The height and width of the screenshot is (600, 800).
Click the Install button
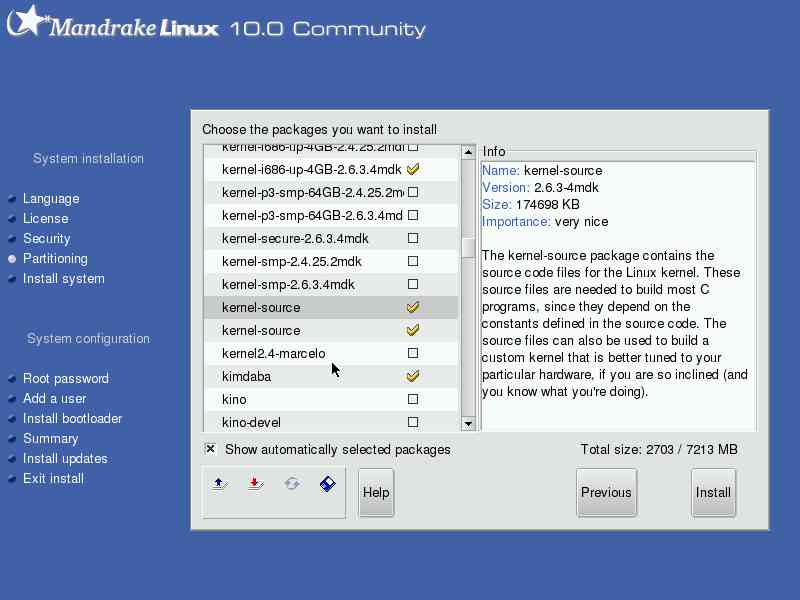[713, 492]
